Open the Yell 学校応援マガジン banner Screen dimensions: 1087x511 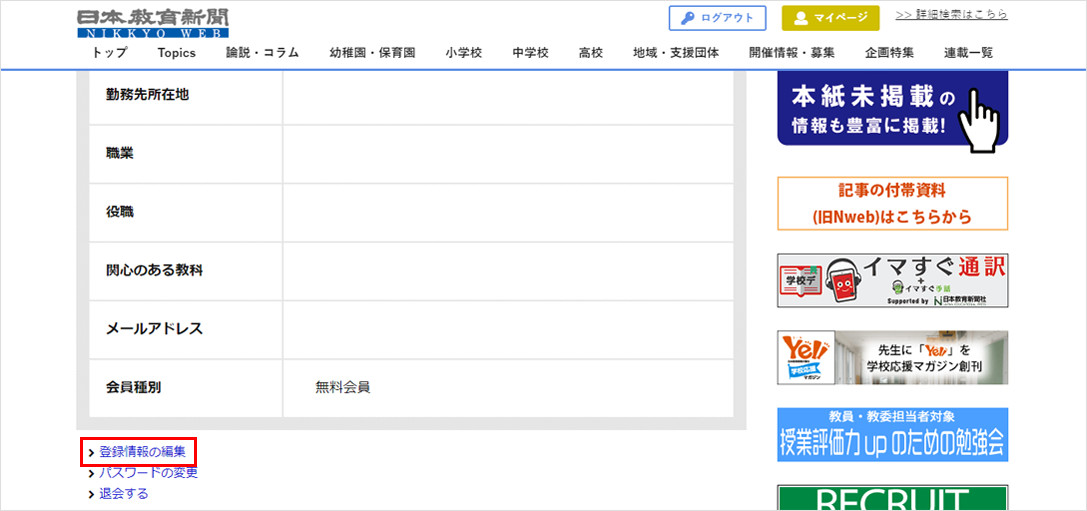click(893, 357)
